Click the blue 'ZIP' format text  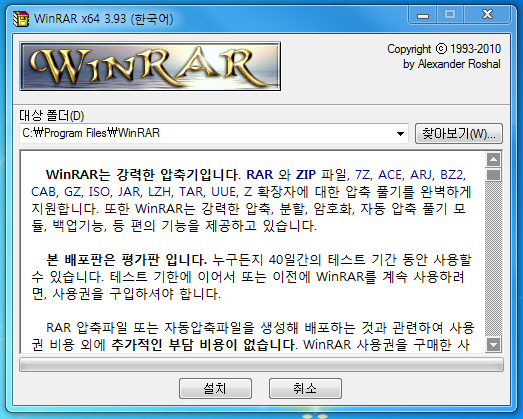306,174
